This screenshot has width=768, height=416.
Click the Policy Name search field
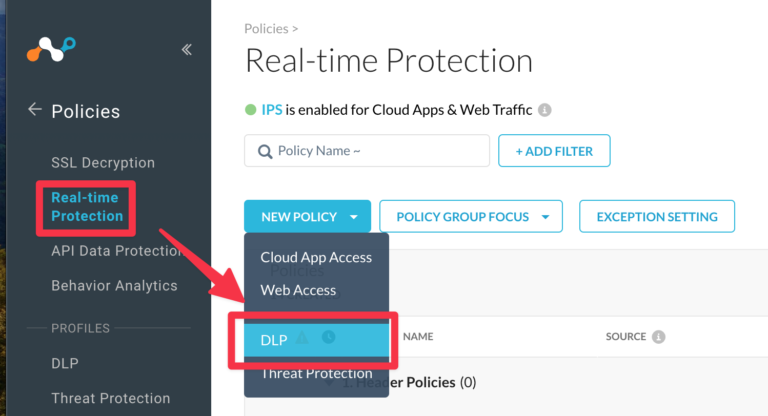[x=367, y=151]
